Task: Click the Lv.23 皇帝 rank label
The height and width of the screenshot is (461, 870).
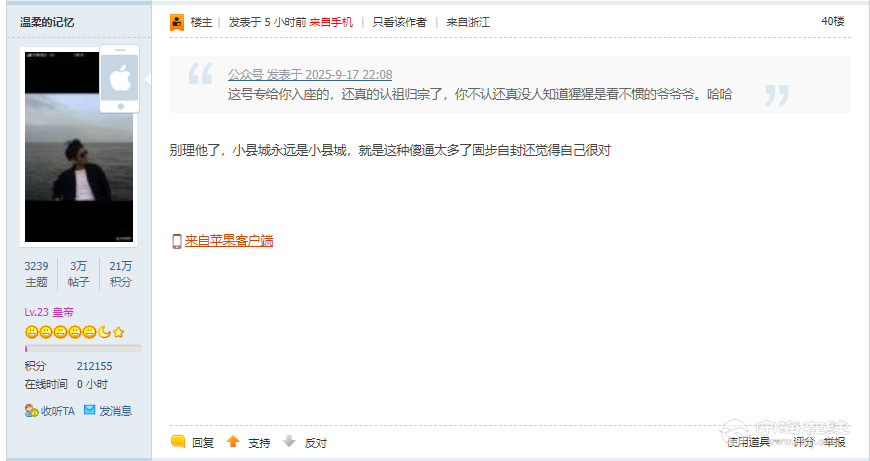Action: click(49, 312)
